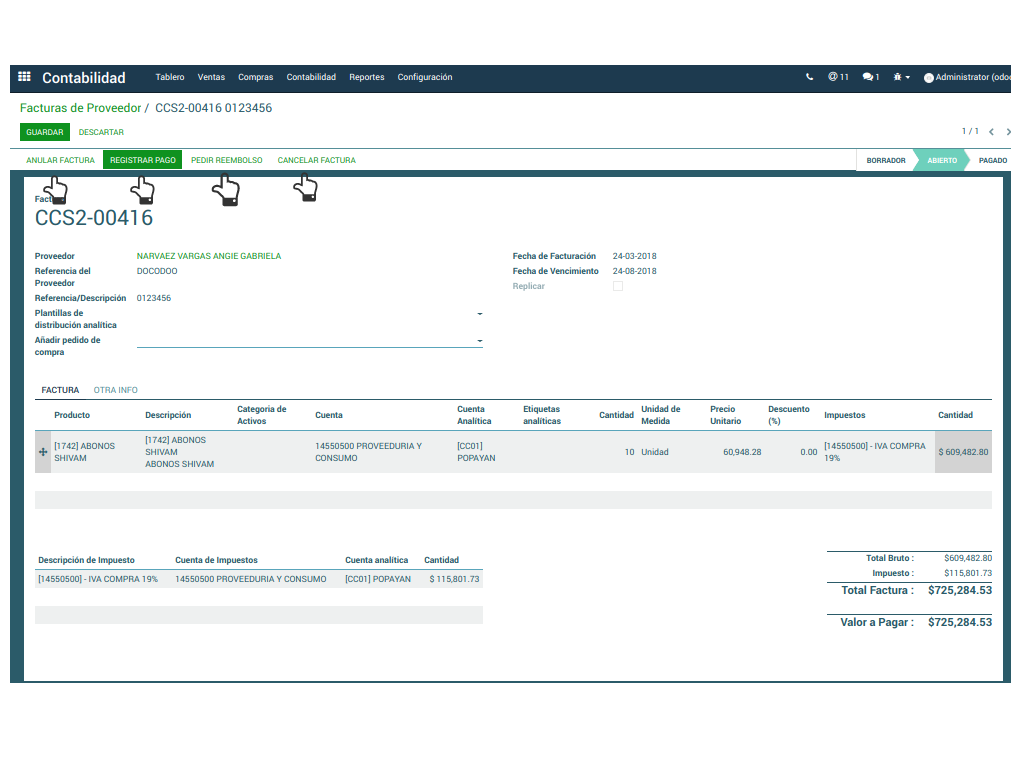Open the @ mentions notifications icon
Screen dimensions: 1023x767
(x=837, y=77)
